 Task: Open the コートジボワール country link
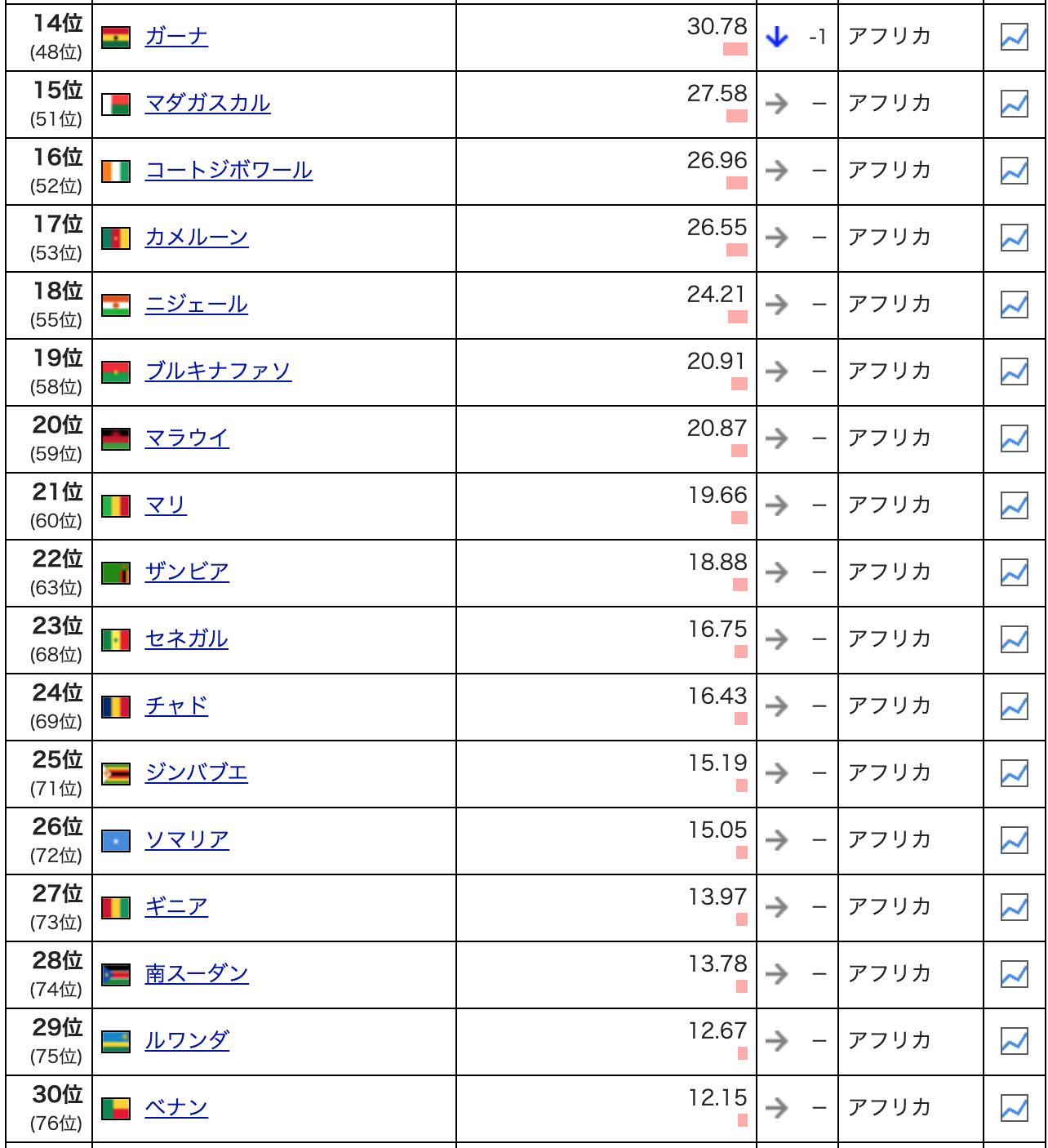(x=229, y=171)
